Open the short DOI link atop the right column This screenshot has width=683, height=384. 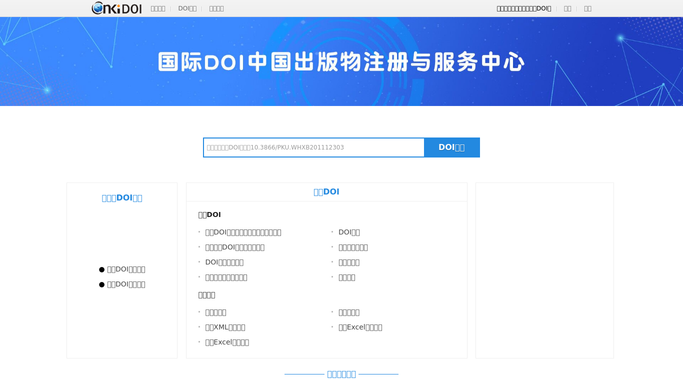(349, 232)
